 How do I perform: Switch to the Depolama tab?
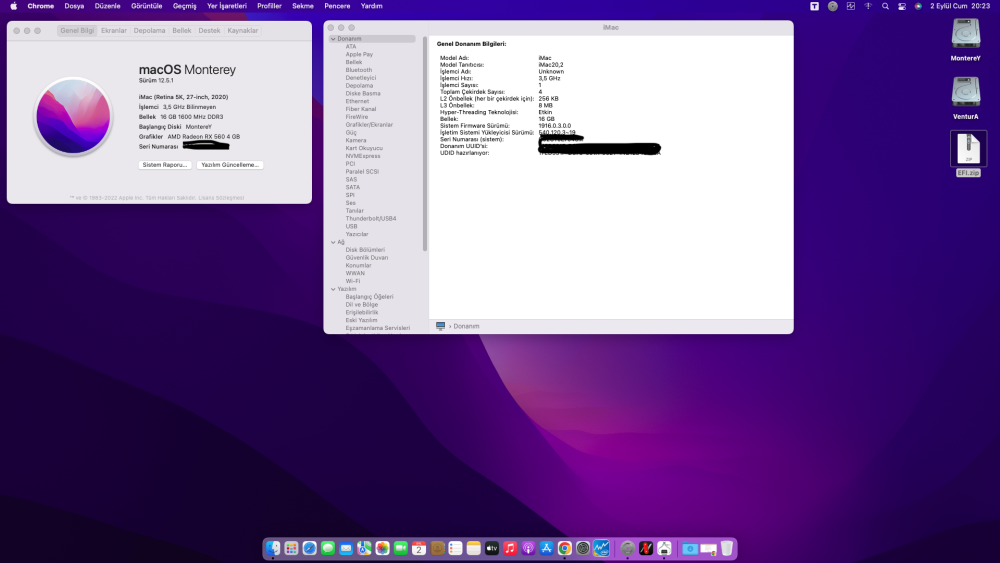[x=149, y=31]
